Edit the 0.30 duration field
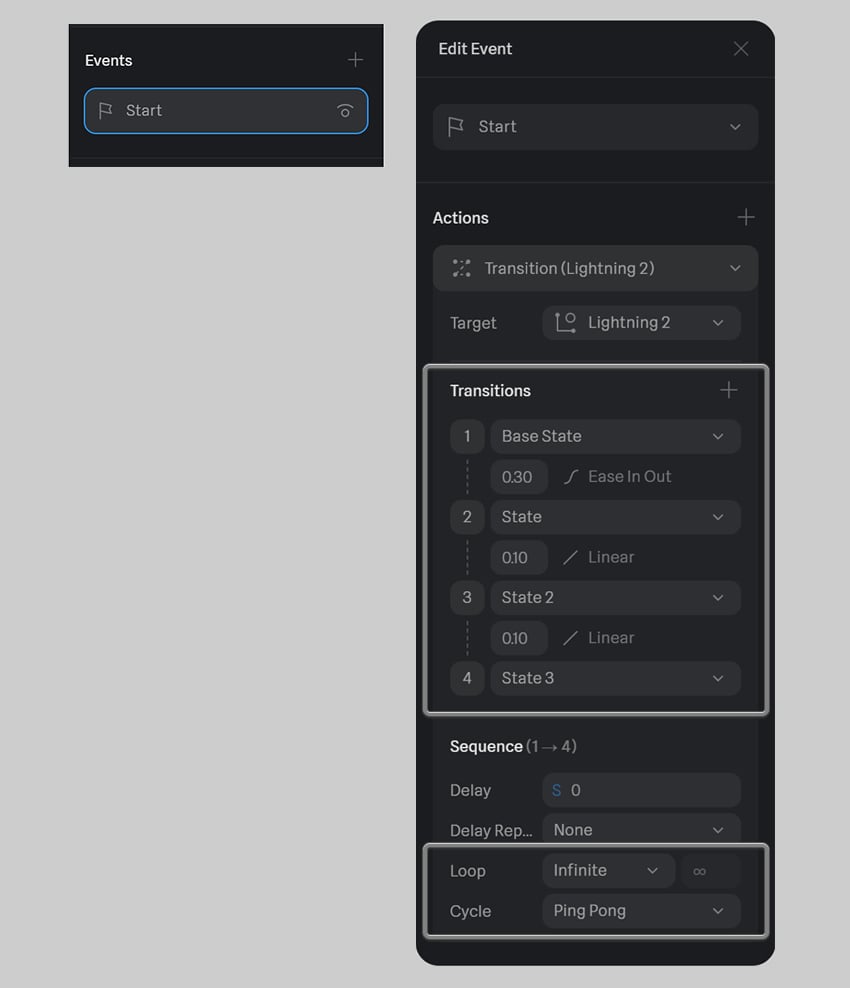This screenshot has width=850, height=988. (519, 477)
